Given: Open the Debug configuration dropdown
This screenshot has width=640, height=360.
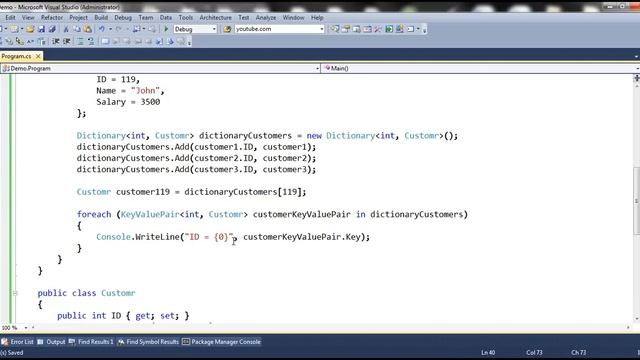Looking at the screenshot, I should pos(214,29).
